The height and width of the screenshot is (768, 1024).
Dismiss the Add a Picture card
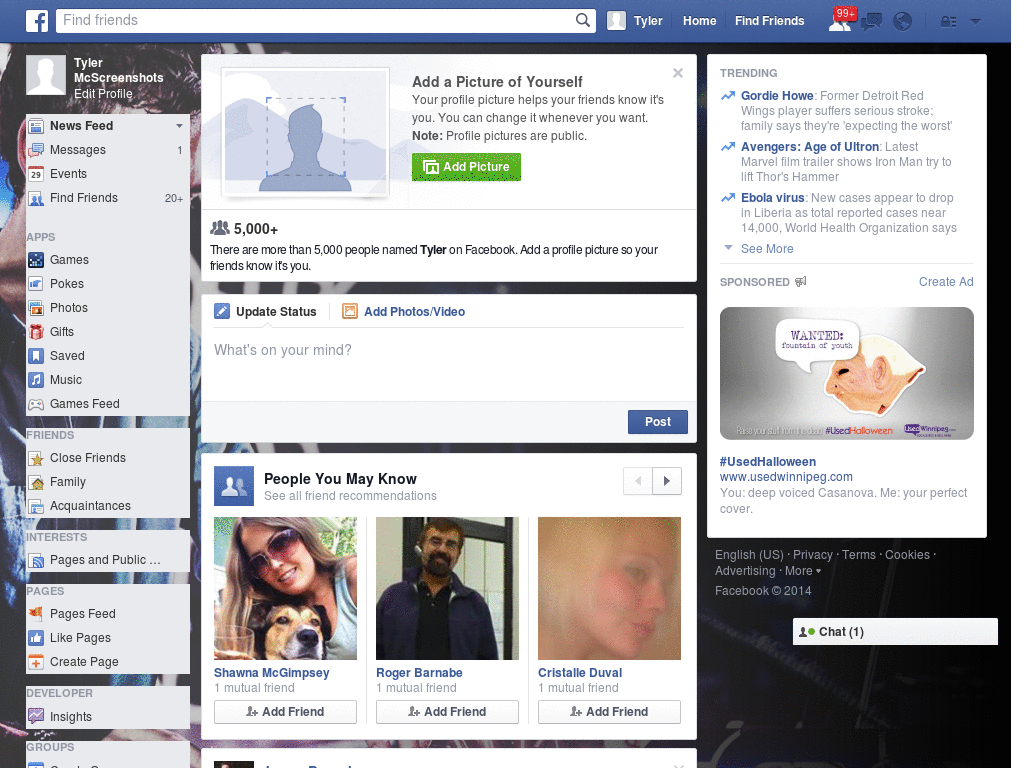(x=678, y=73)
